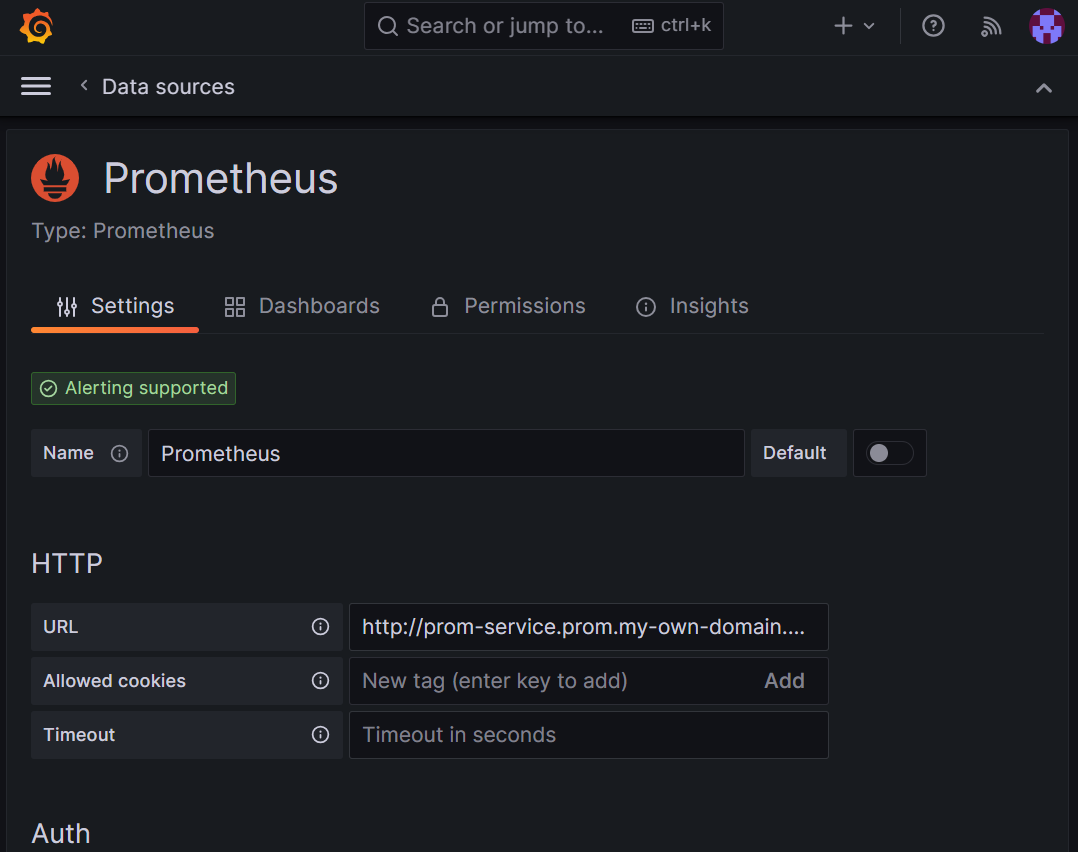
Task: Open the Grafana news feed icon
Action: (990, 25)
